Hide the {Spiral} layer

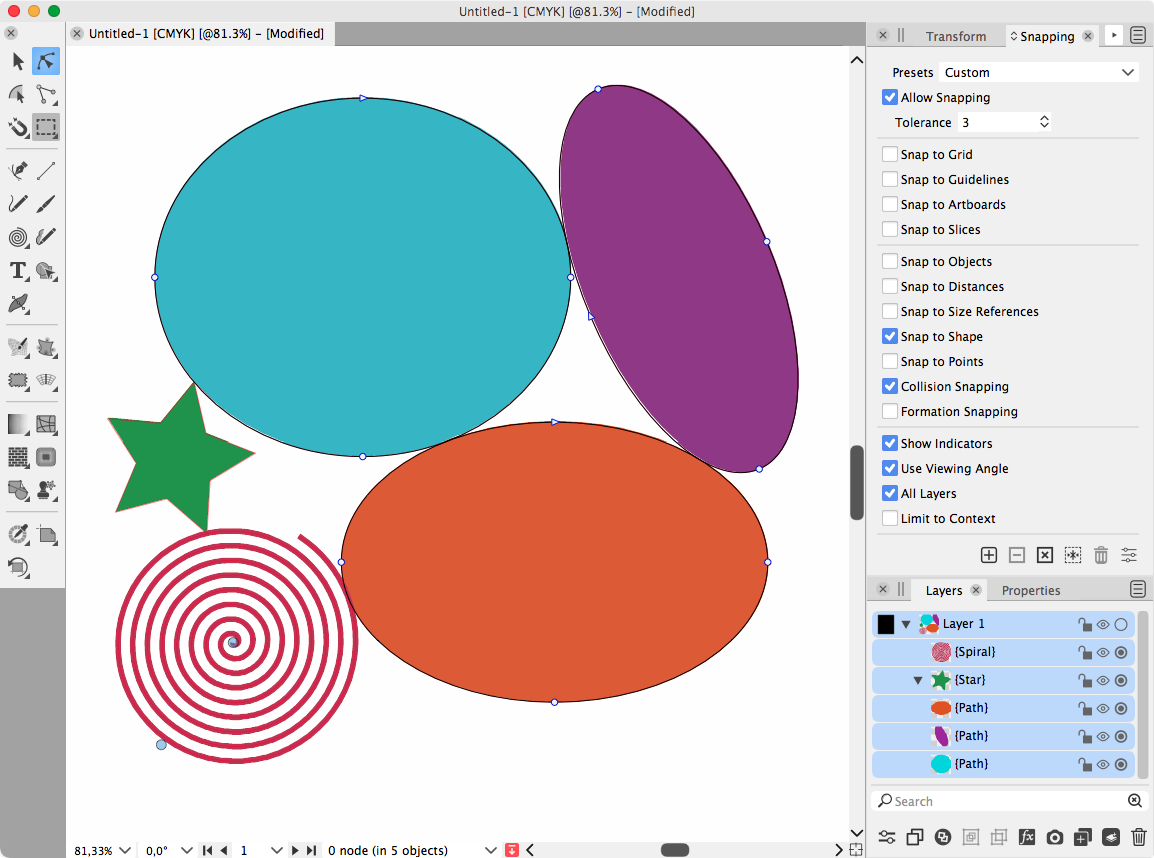(x=1102, y=651)
